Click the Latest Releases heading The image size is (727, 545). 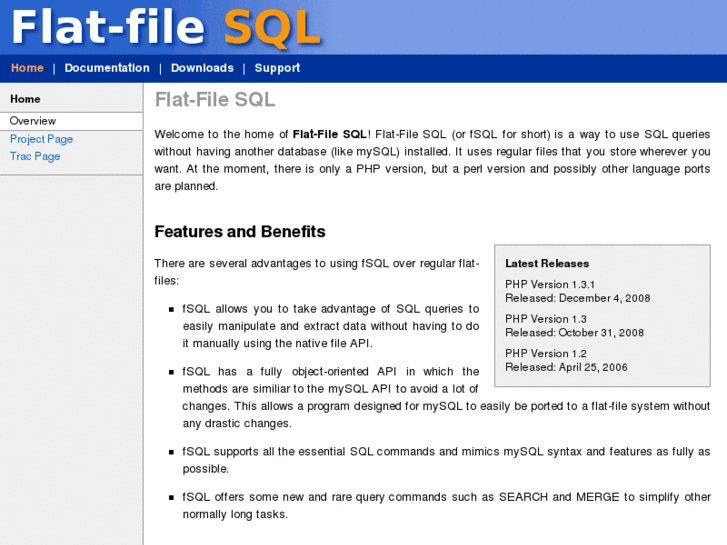547,263
